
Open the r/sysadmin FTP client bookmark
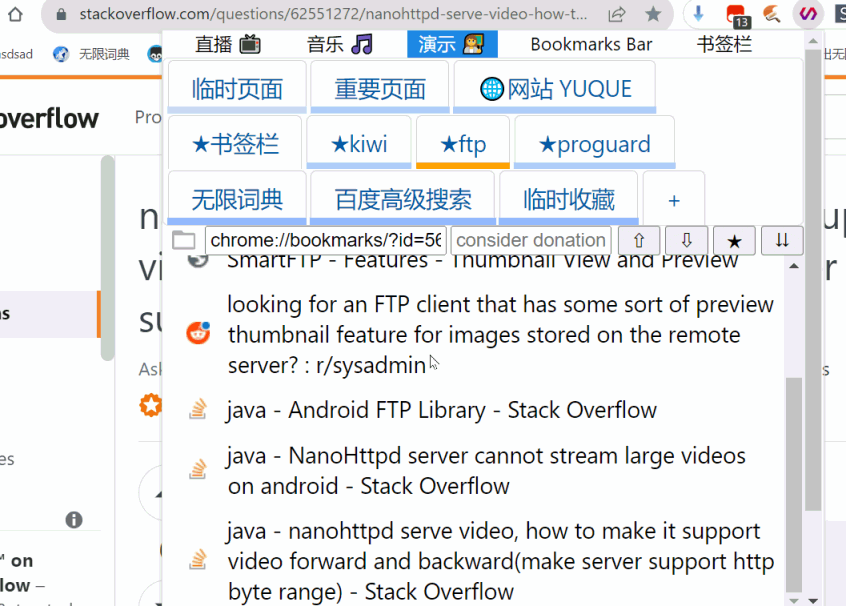(x=500, y=335)
